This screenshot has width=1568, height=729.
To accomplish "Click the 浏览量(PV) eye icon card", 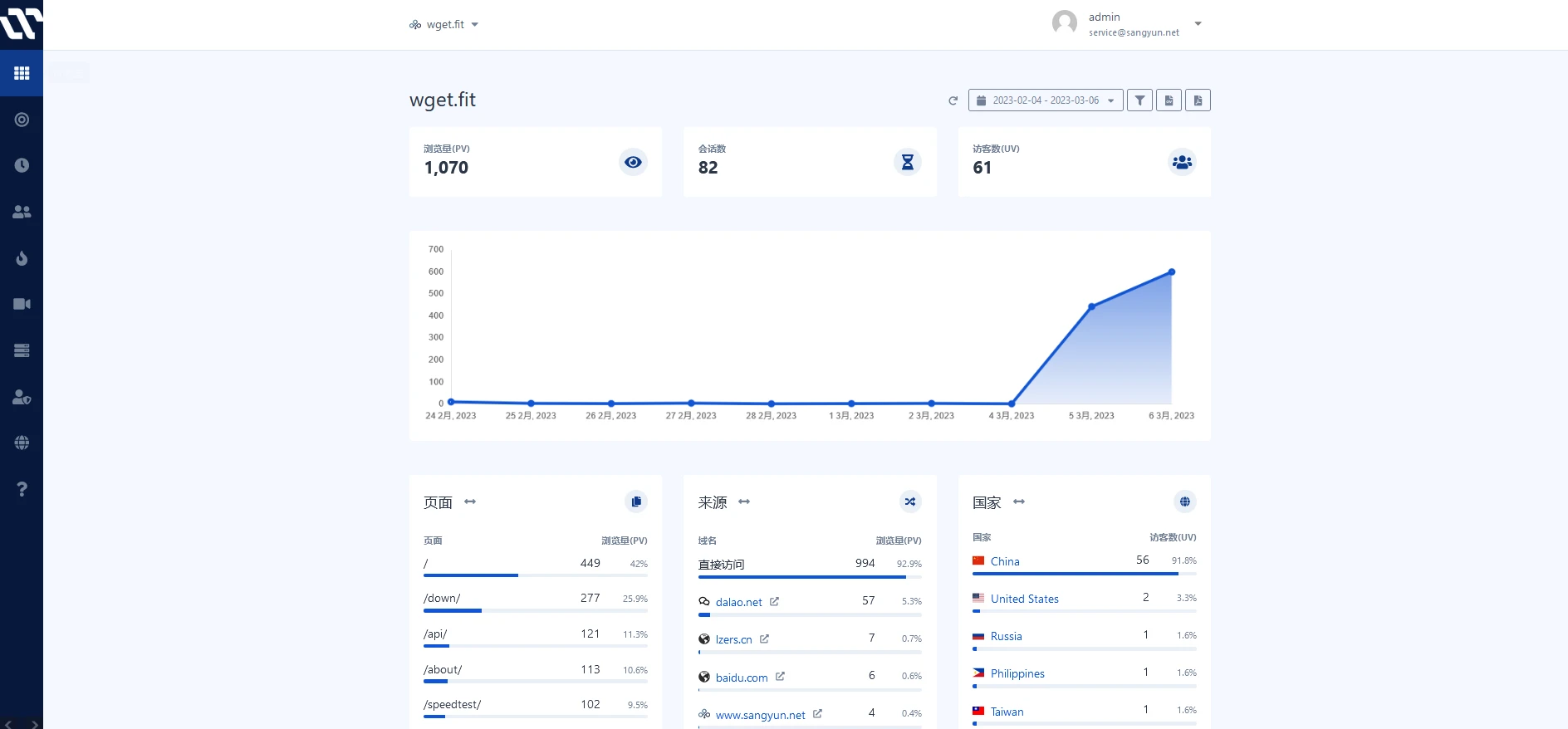I will point(633,162).
